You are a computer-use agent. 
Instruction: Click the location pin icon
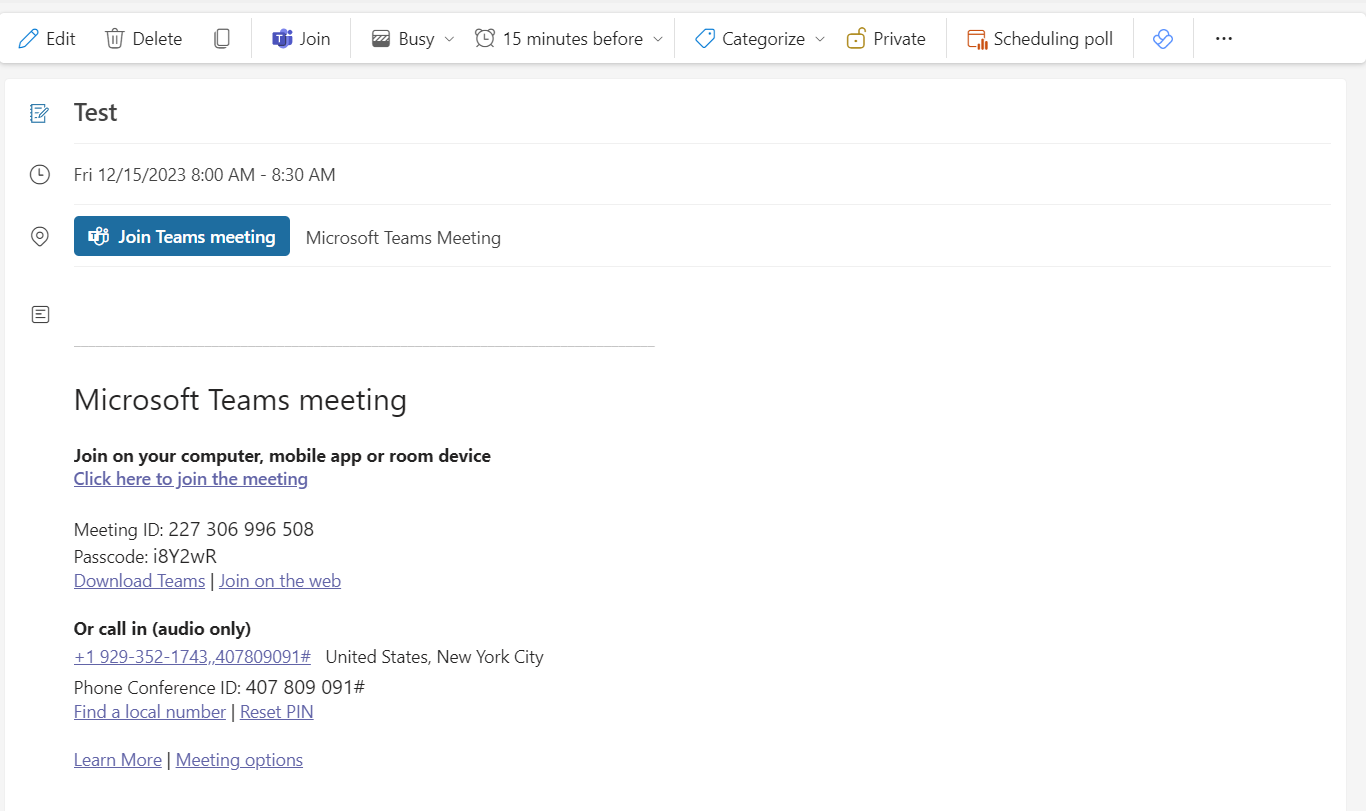(x=39, y=237)
